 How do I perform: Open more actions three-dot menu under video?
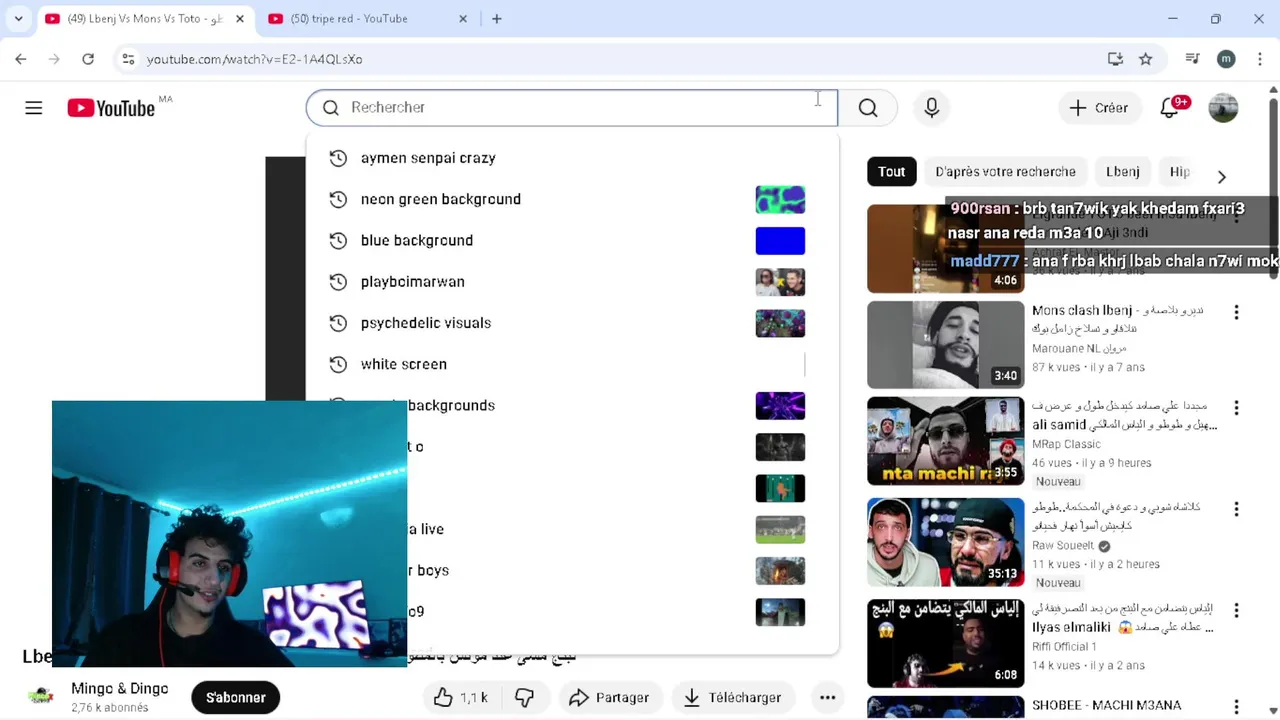(827, 698)
